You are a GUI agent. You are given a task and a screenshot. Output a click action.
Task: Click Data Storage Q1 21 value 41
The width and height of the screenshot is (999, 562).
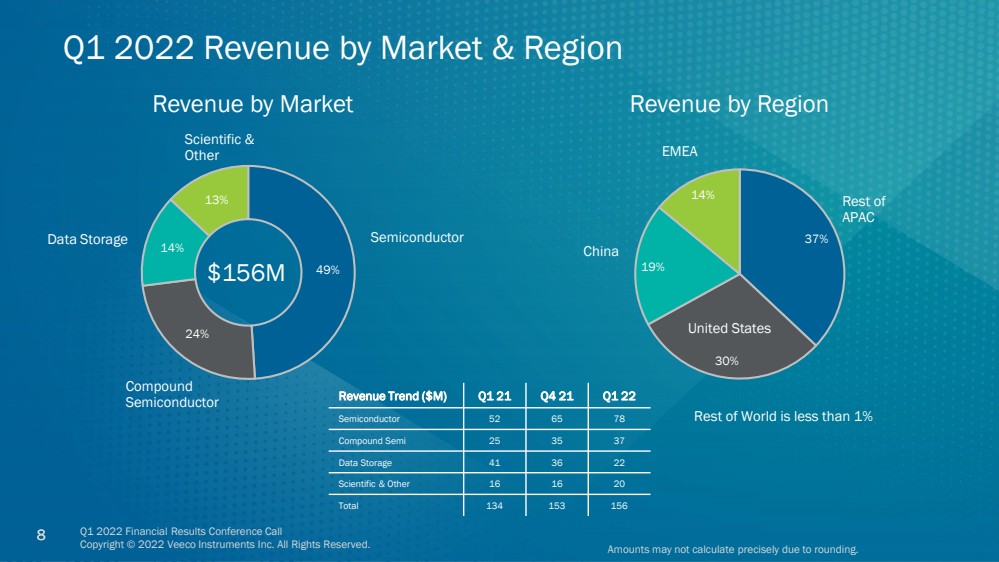pos(494,463)
